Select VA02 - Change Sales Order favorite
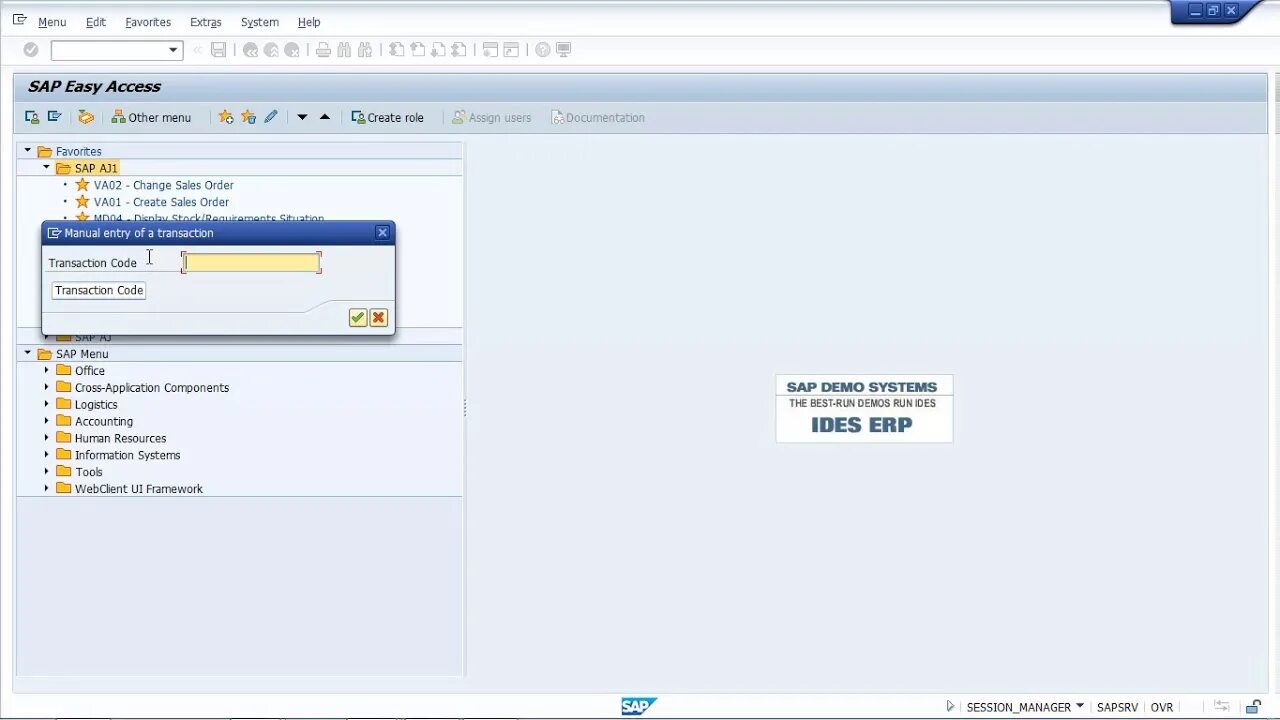 click(164, 185)
